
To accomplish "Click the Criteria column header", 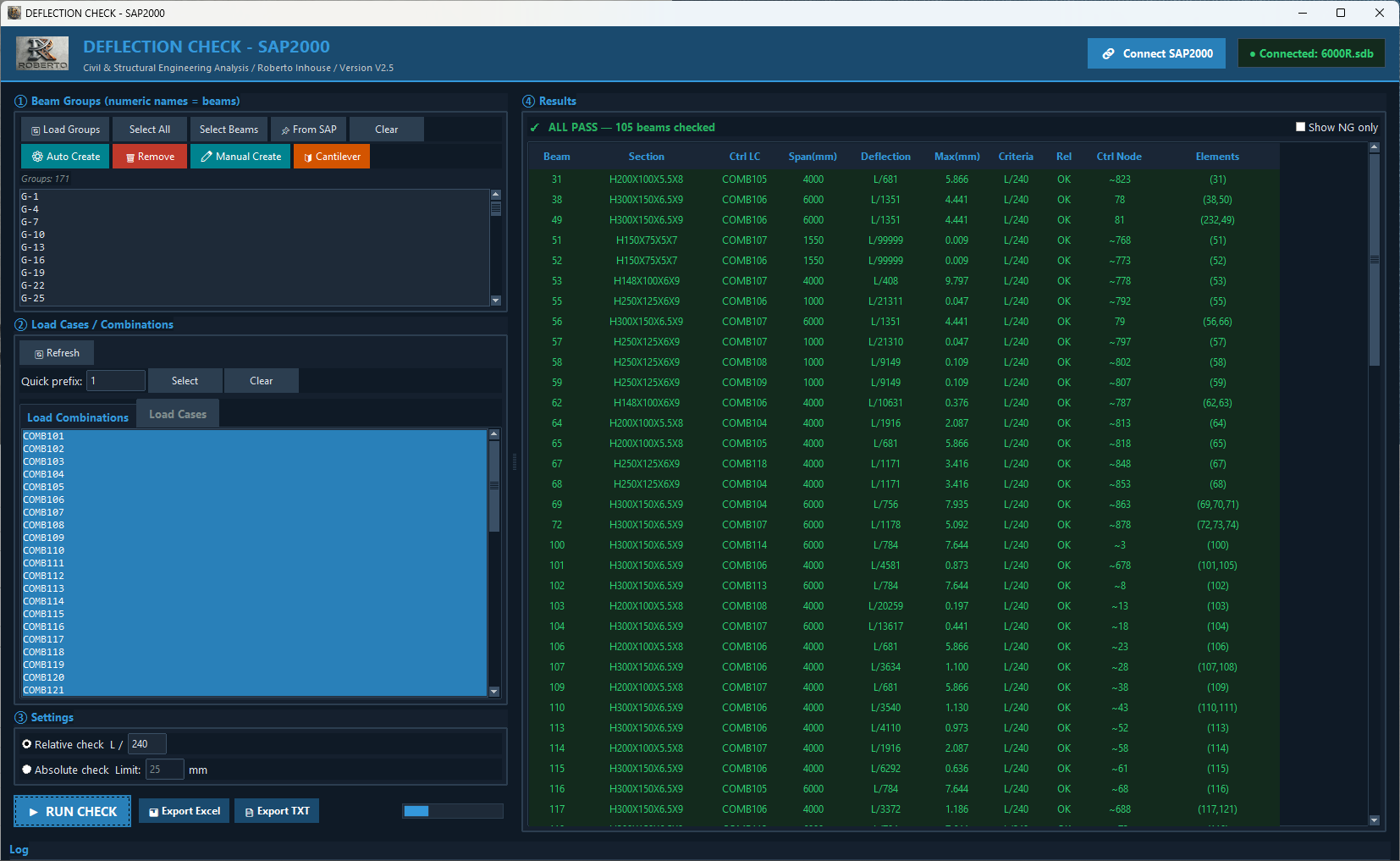I will (x=1016, y=157).
